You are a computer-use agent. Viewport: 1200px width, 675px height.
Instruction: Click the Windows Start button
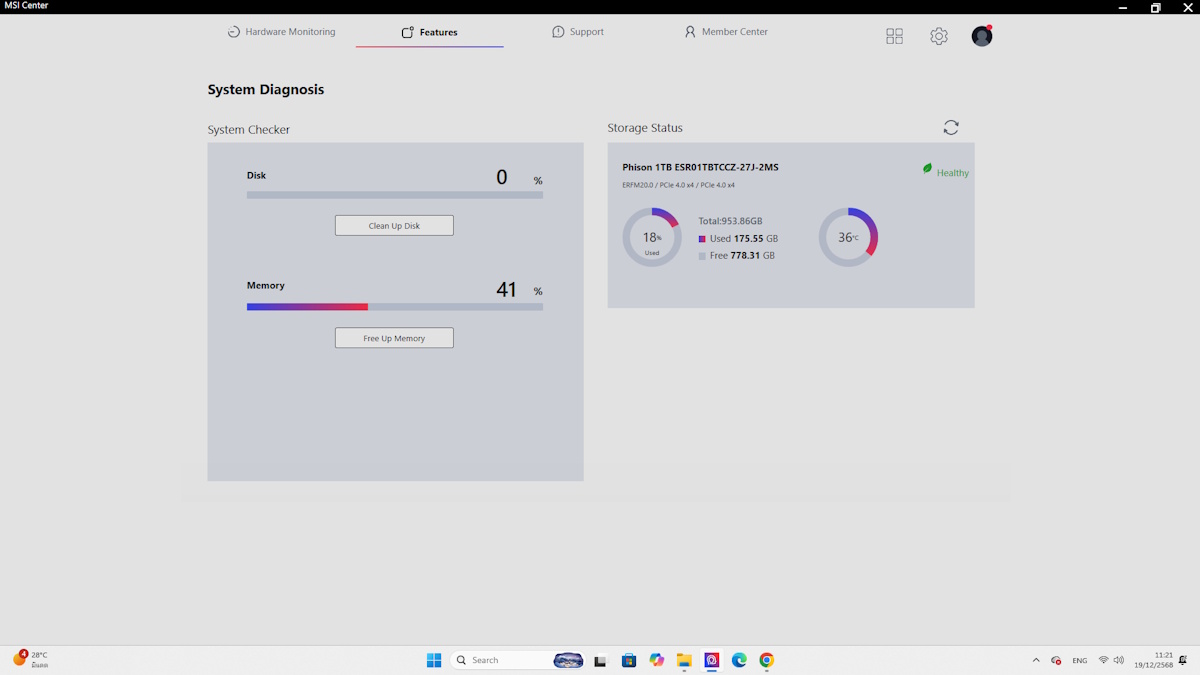(434, 660)
